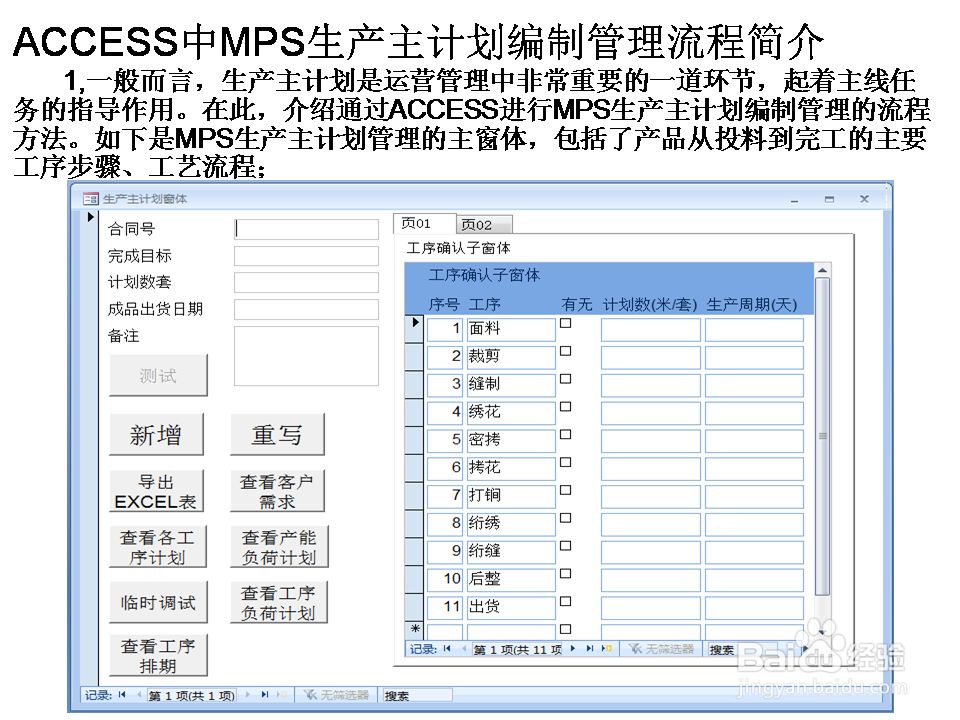Image resolution: width=960 pixels, height=720 pixels.
Task: Create new record in subform navigator
Action: pyautogui.click(x=607, y=648)
